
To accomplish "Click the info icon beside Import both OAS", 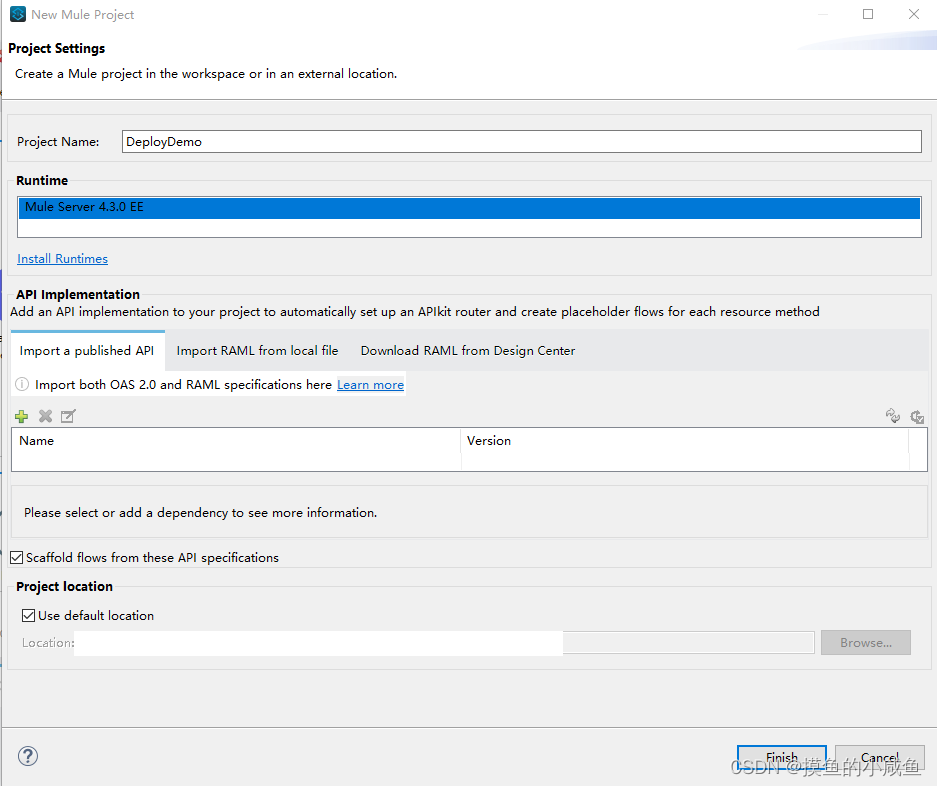I will pos(22,384).
